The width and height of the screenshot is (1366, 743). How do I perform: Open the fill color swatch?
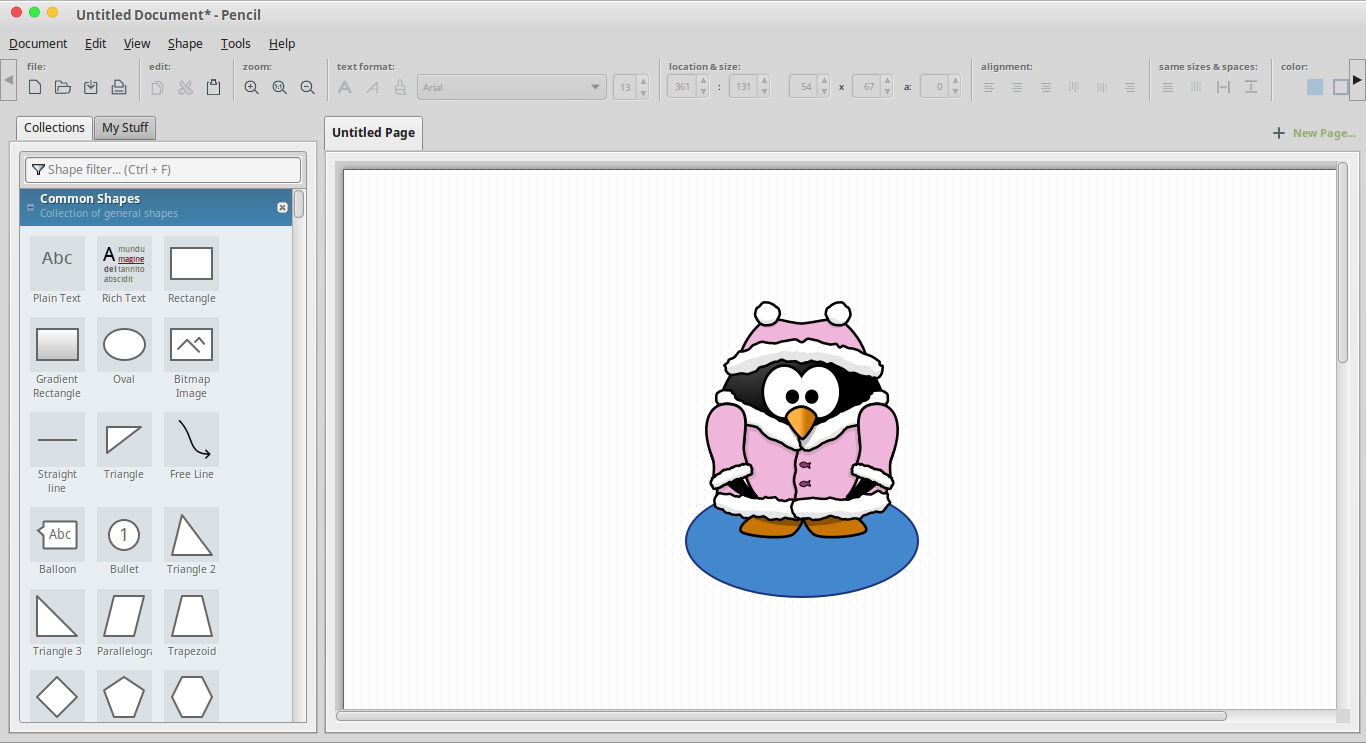1315,88
